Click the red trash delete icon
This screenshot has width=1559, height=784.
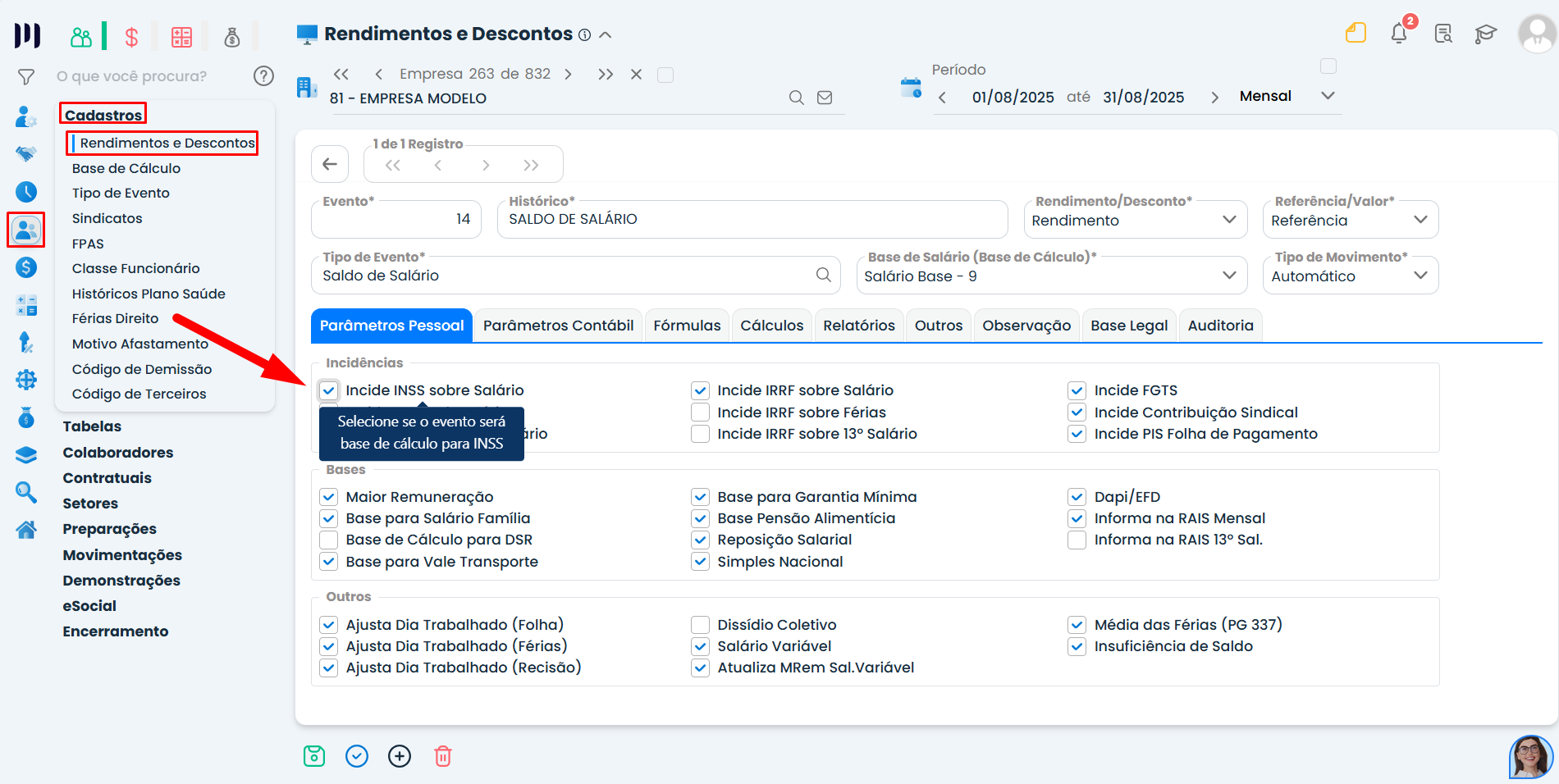tap(442, 756)
